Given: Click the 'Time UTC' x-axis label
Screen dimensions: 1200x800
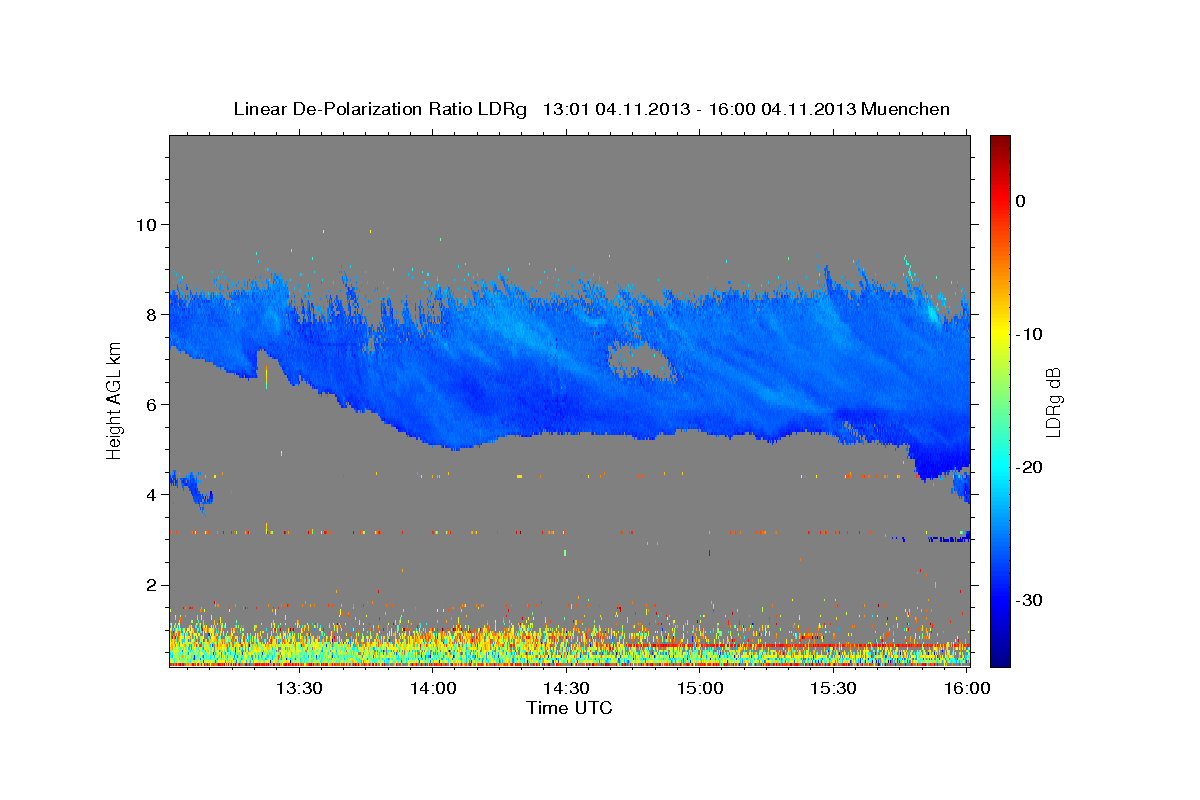Looking at the screenshot, I should coord(569,708).
